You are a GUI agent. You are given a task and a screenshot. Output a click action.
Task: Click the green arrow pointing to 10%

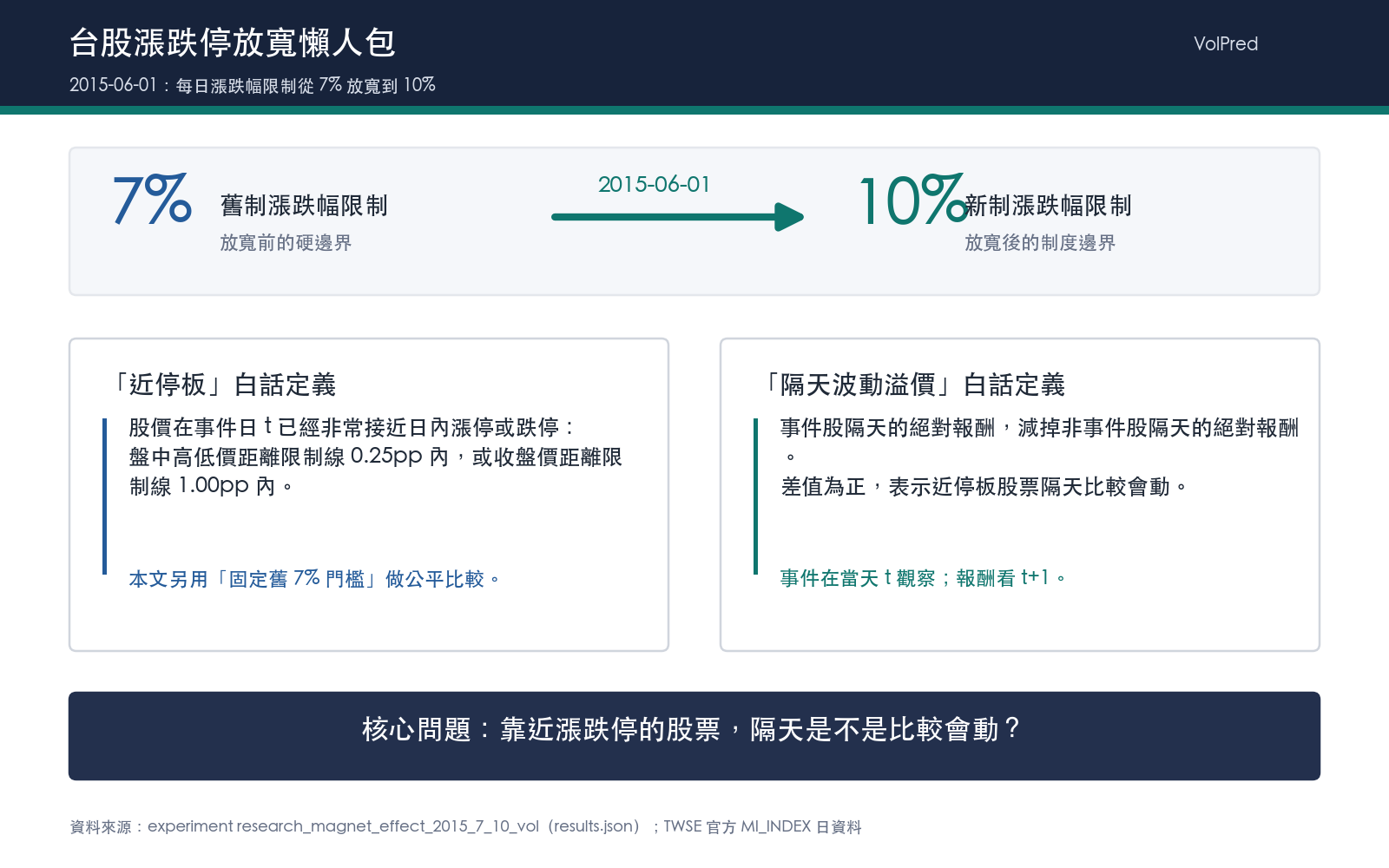click(x=678, y=217)
